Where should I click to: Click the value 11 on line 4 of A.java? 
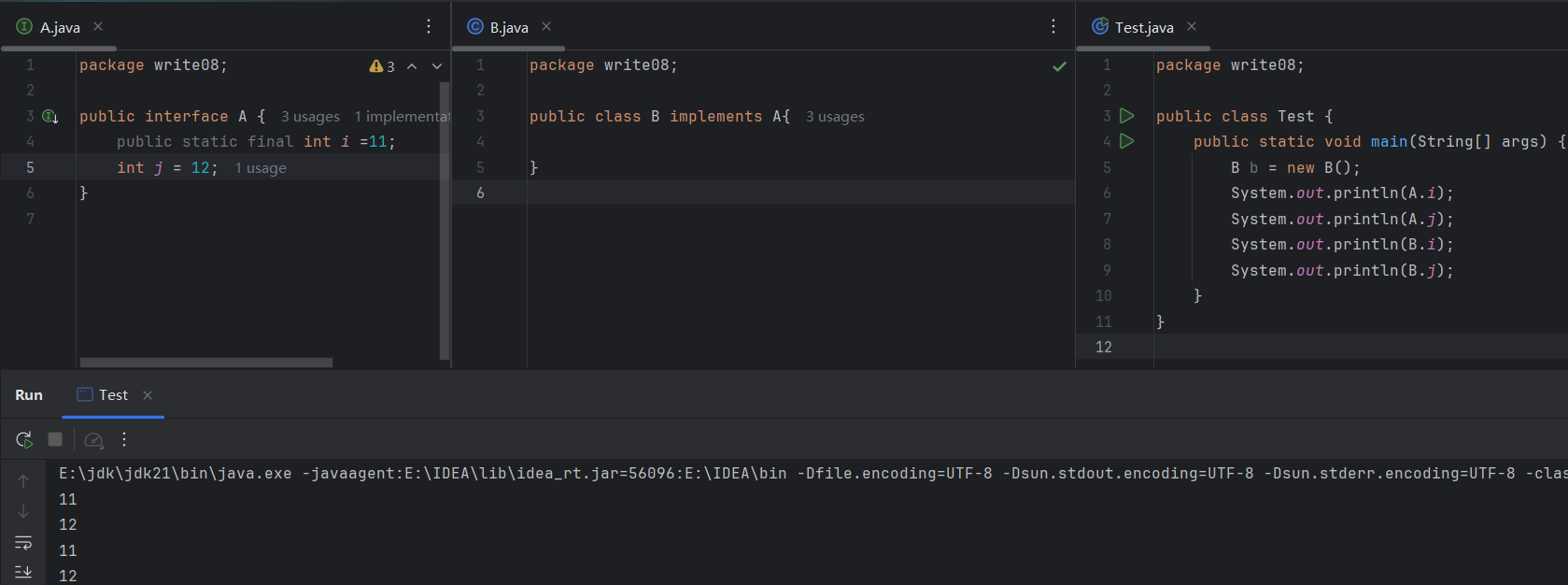pyautogui.click(x=377, y=142)
